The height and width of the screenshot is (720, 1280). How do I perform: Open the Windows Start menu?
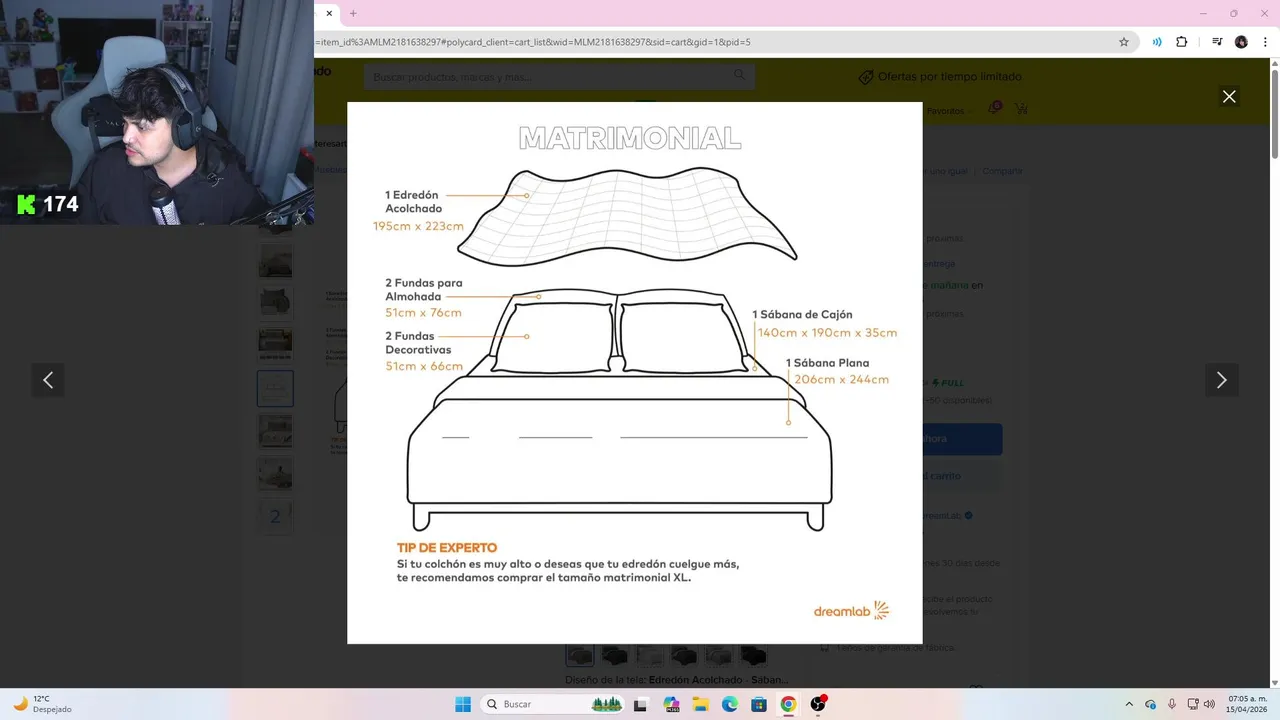point(463,704)
